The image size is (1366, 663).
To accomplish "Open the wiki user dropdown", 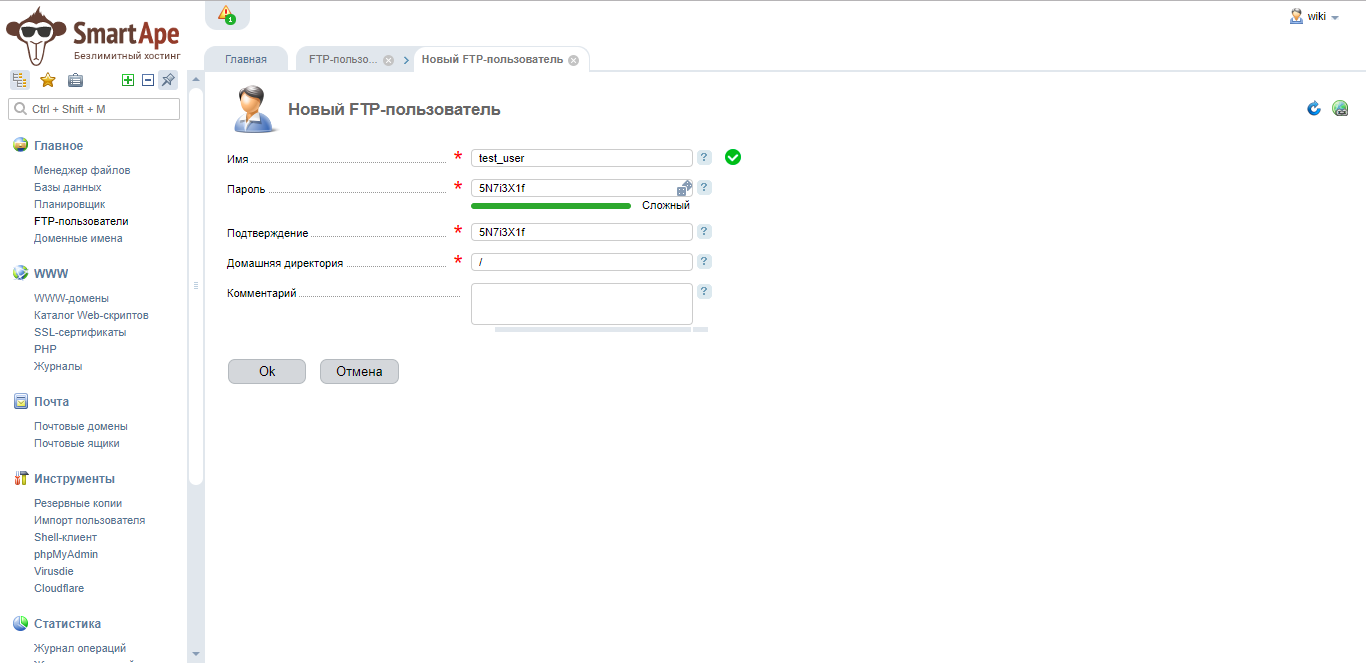I will (x=1315, y=17).
